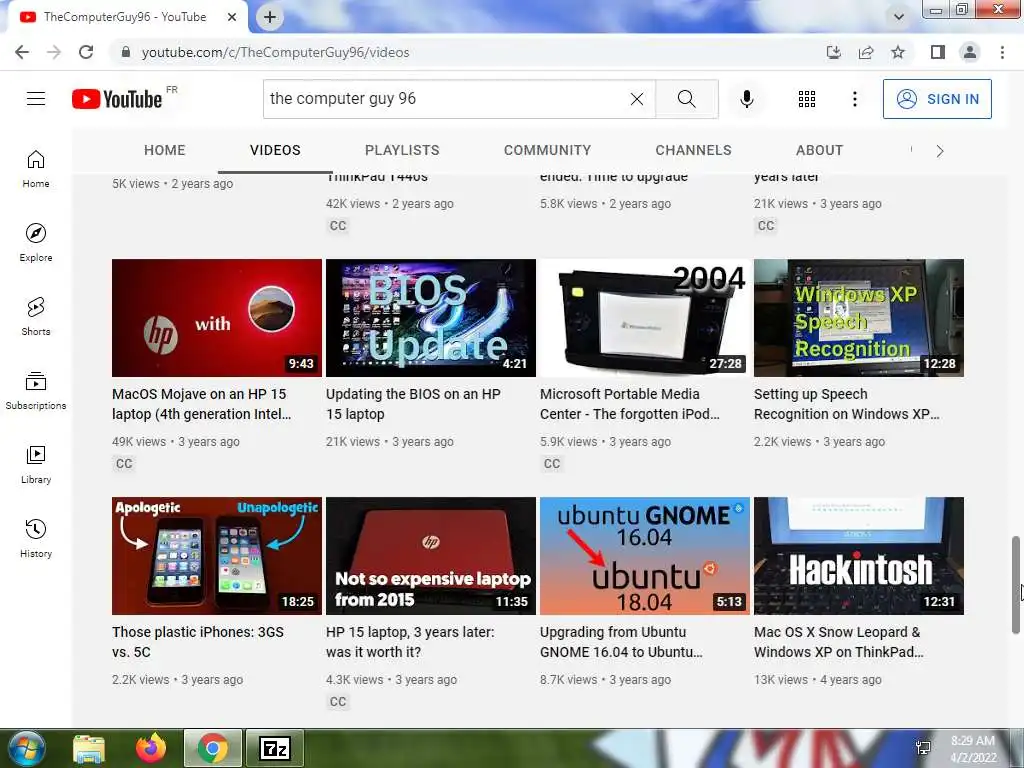Open title 'Upgrading from Ubuntu GNOME 16.04'
Image resolution: width=1024 pixels, height=768 pixels.
pyautogui.click(x=621, y=642)
